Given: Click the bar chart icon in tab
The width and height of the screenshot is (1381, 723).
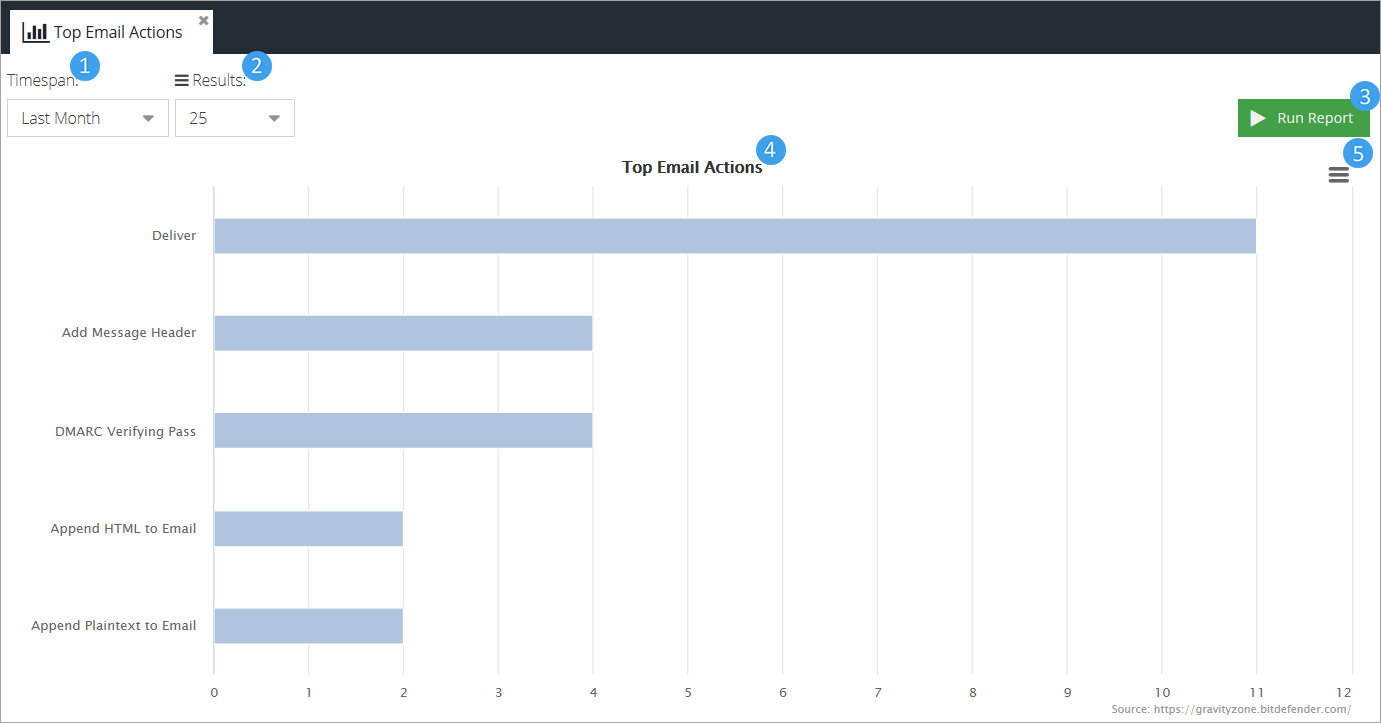Looking at the screenshot, I should (x=35, y=32).
